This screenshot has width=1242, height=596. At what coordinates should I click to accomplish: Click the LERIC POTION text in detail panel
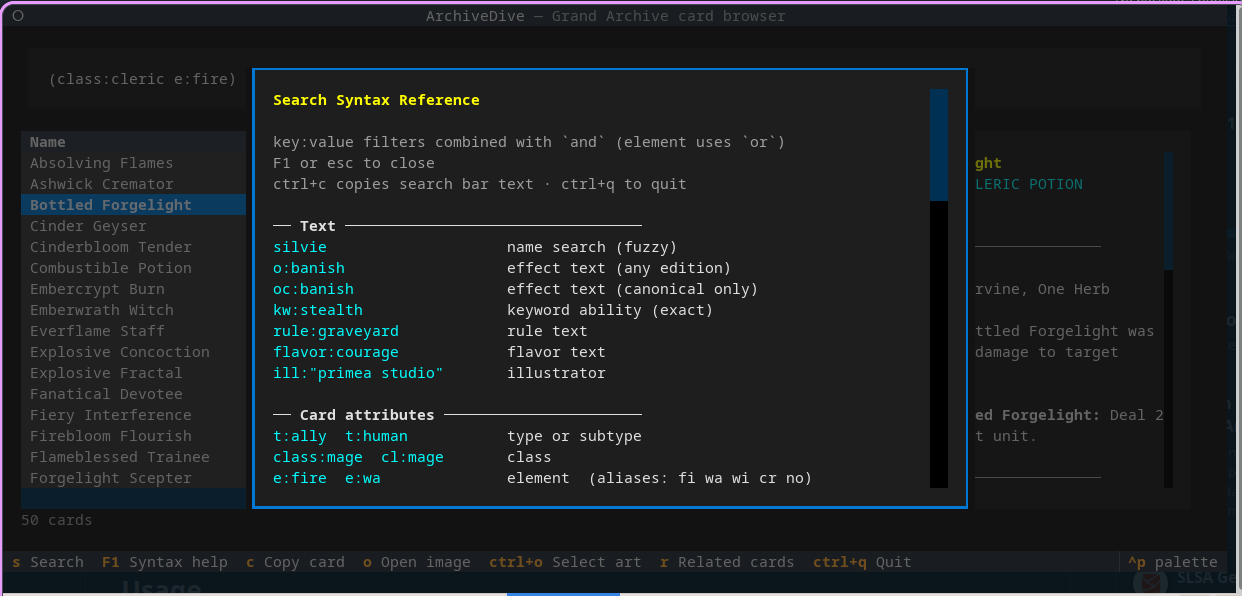1029,184
